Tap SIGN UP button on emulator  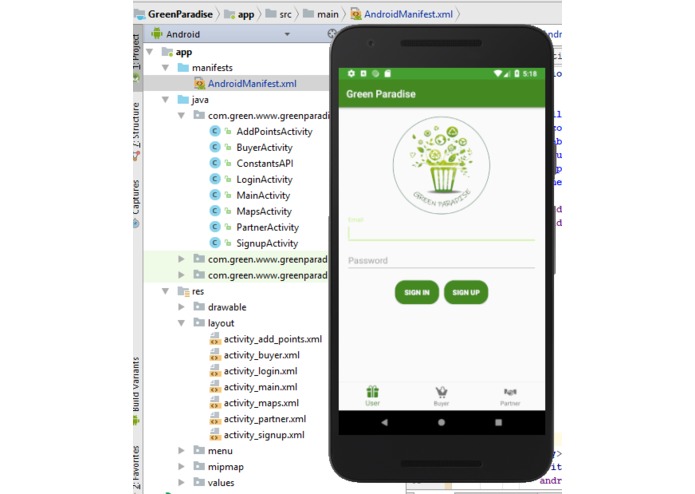point(466,292)
